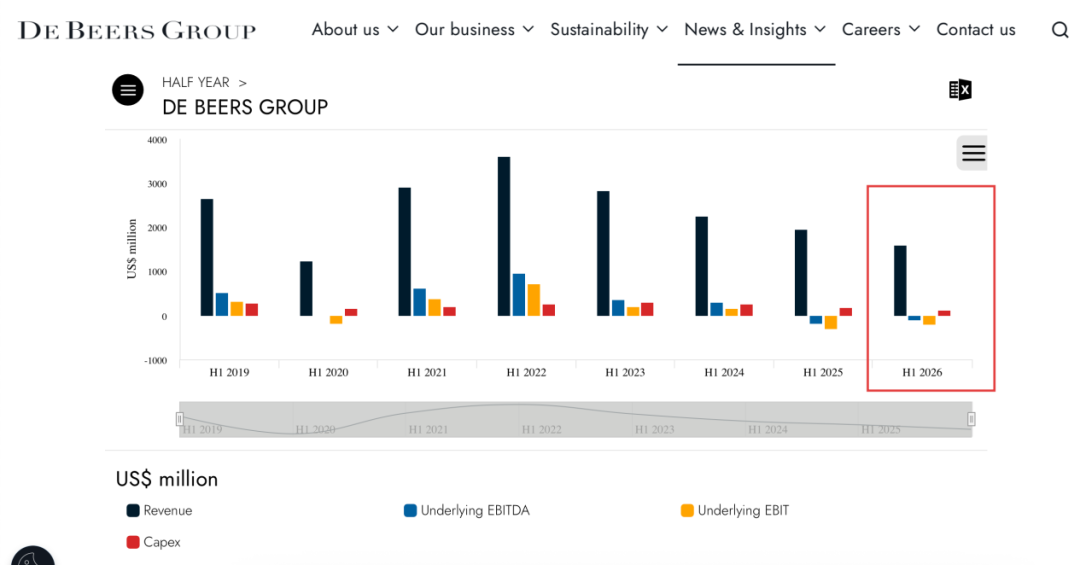Click the left navigator range handle
The height and width of the screenshot is (565, 1080).
tap(180, 419)
